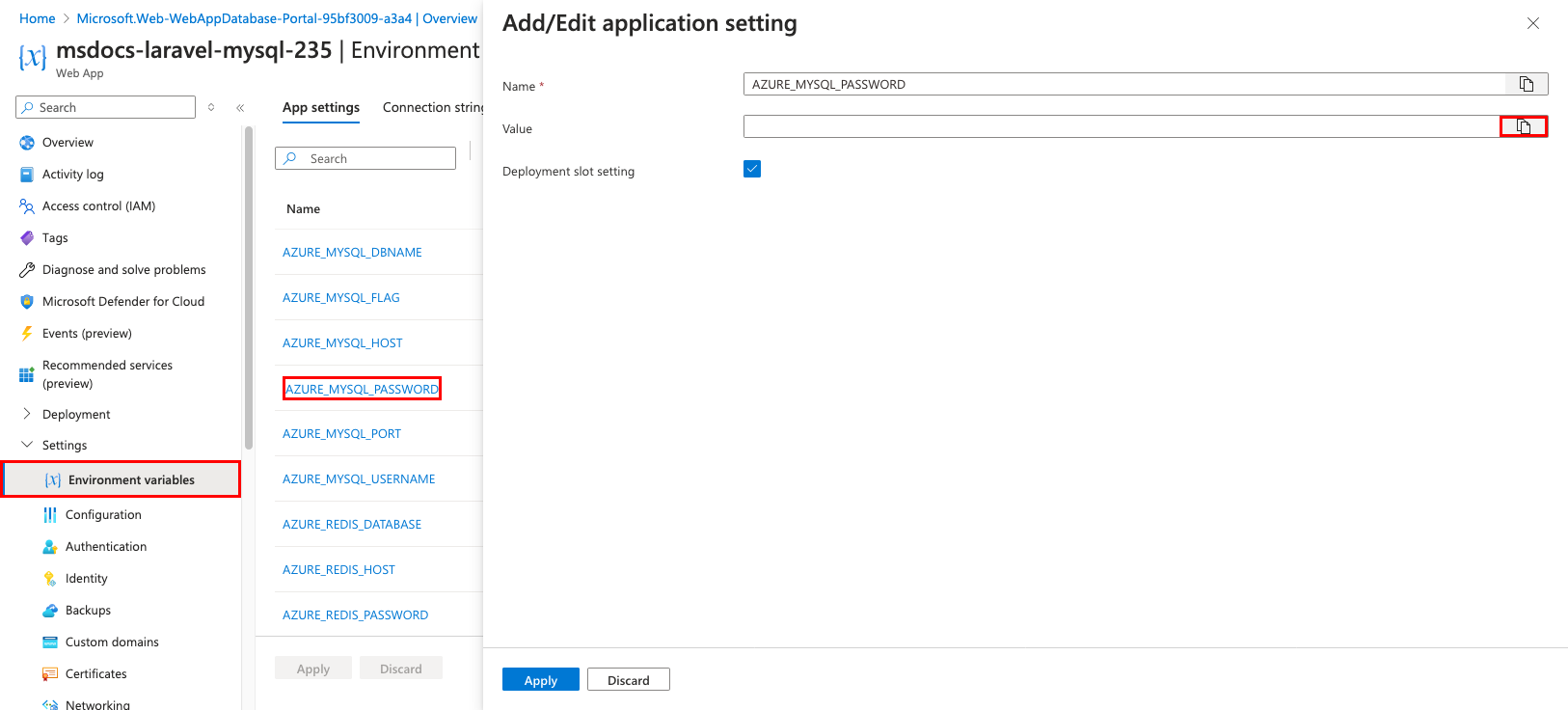Copy the Name field to clipboard
Screen dimensions: 1568x710
1527,84
